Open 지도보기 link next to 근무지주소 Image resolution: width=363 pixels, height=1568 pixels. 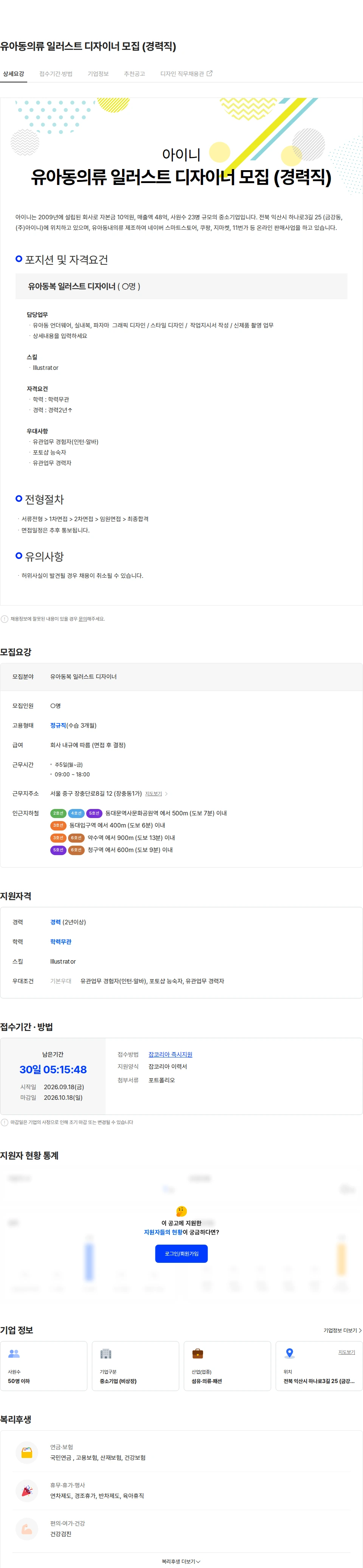[x=154, y=794]
